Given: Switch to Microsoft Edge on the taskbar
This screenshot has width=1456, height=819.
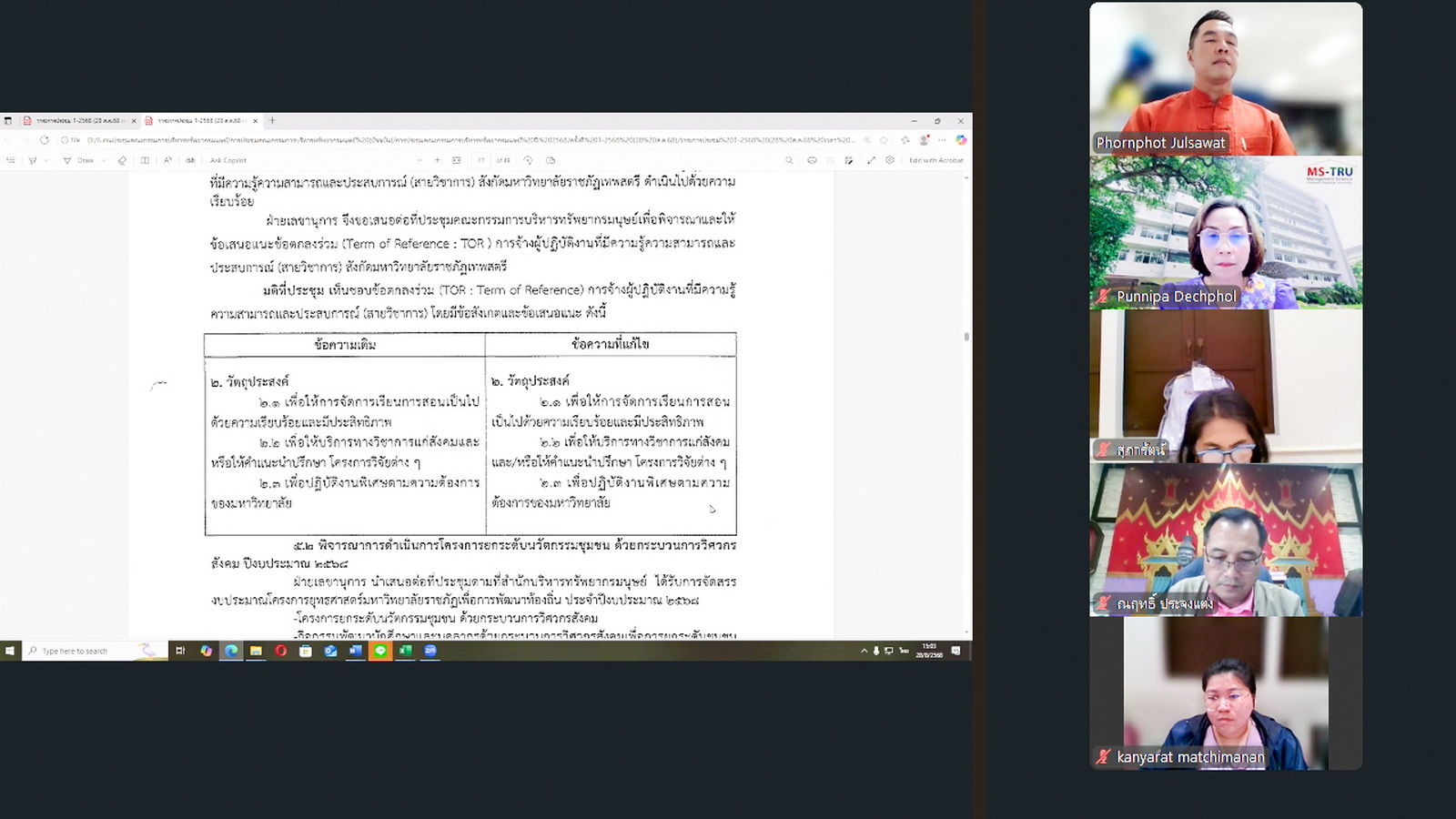Looking at the screenshot, I should [x=231, y=651].
